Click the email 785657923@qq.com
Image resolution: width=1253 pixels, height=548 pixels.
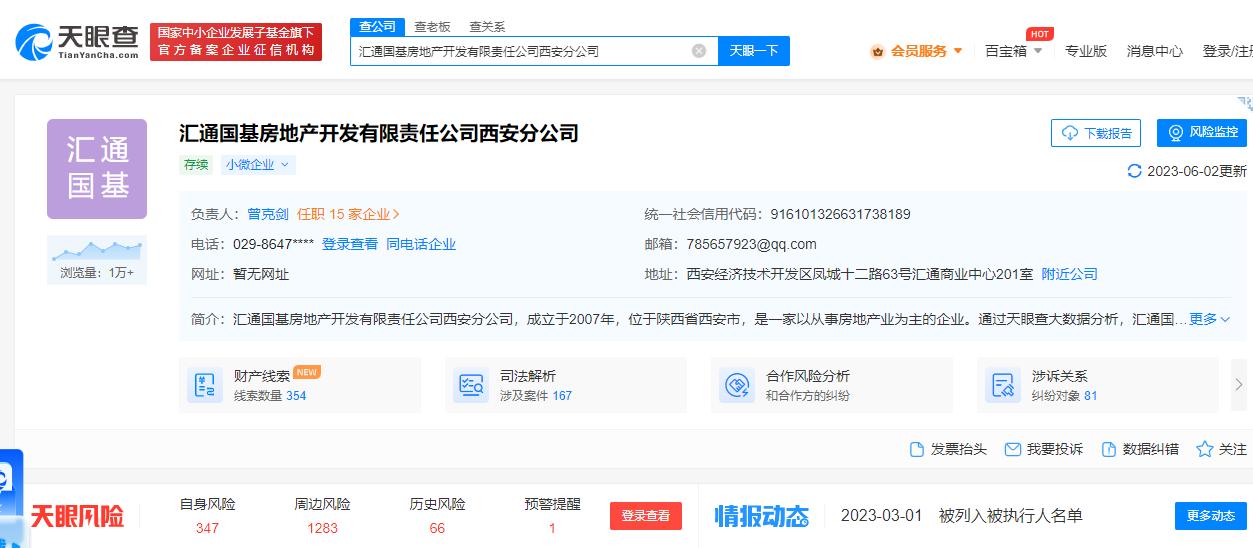click(x=751, y=244)
